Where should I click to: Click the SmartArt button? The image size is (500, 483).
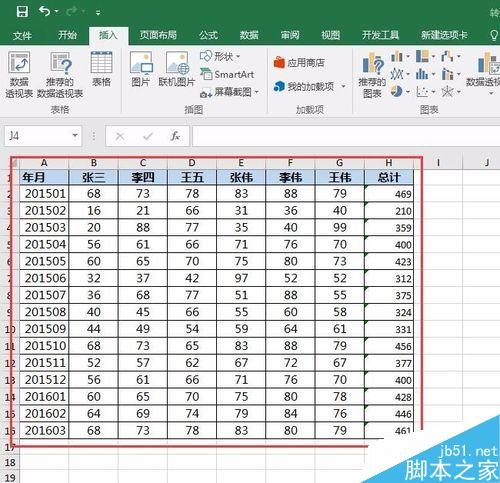tap(227, 74)
